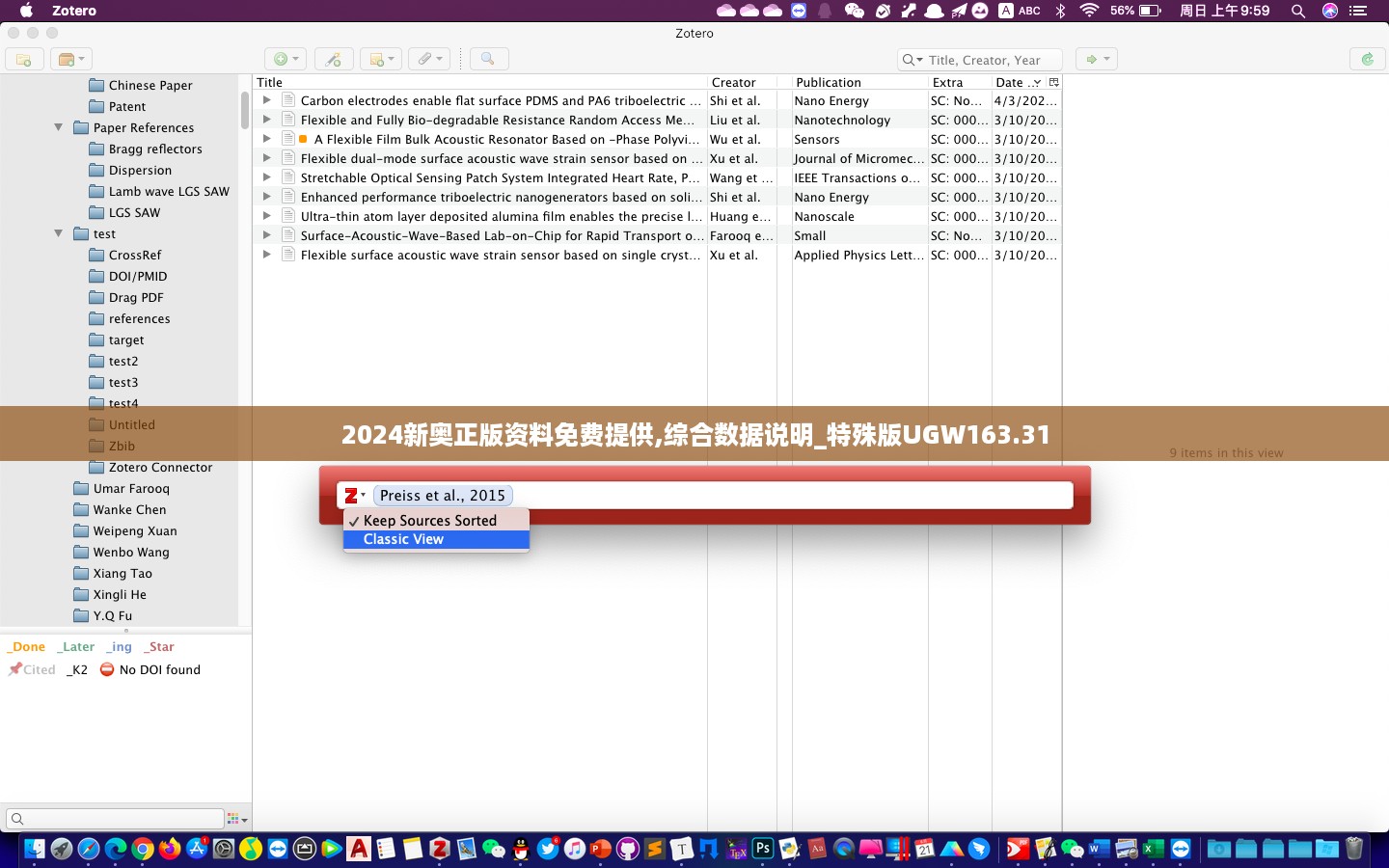Sort items by Creator column header
The image size is (1389, 868).
click(742, 82)
